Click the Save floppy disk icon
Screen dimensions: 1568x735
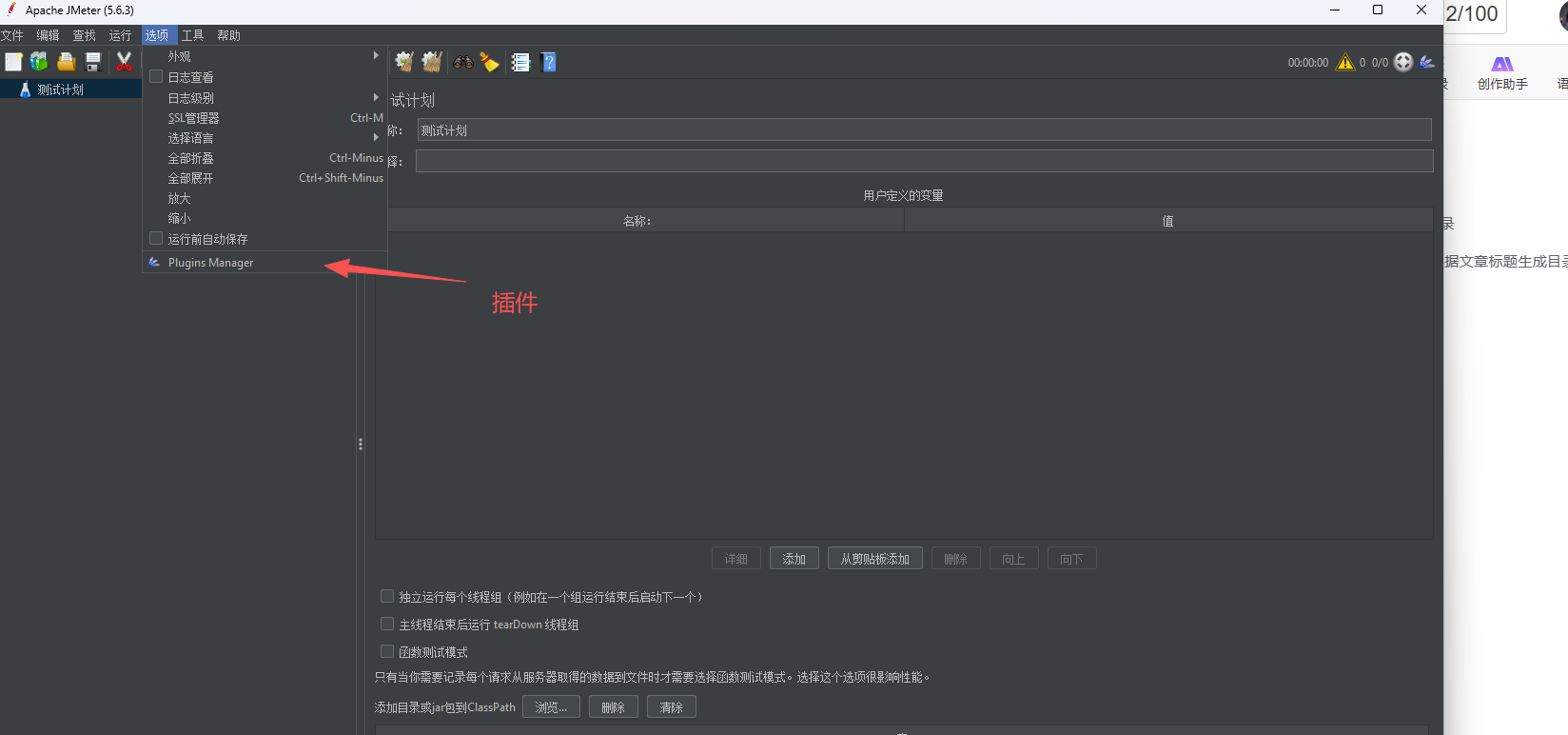click(x=93, y=62)
